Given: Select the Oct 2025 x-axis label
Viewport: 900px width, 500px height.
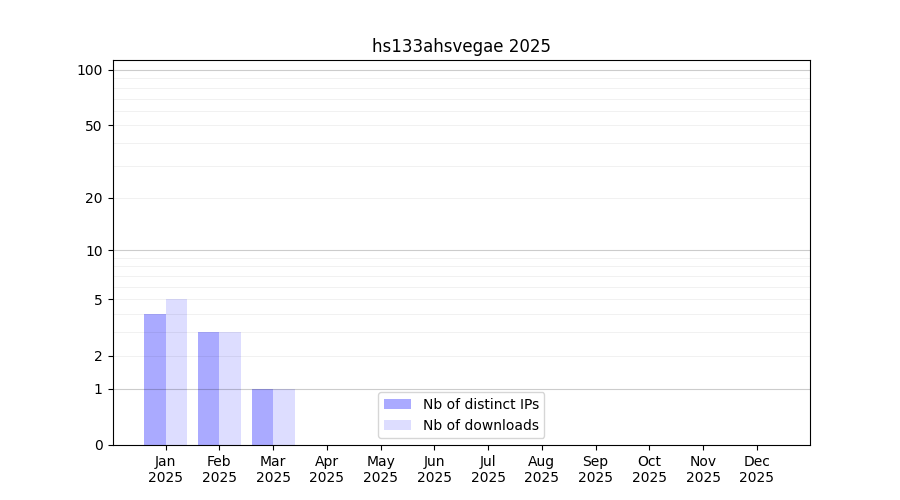Looking at the screenshot, I should click(x=649, y=469).
